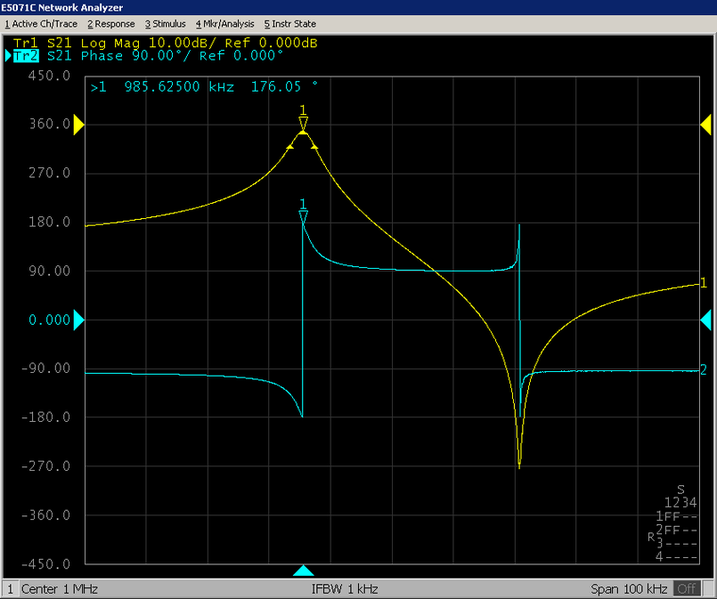Click the cyan marker 1 on the phase trace
Viewport: 717px width, 599px height.
coord(303,215)
